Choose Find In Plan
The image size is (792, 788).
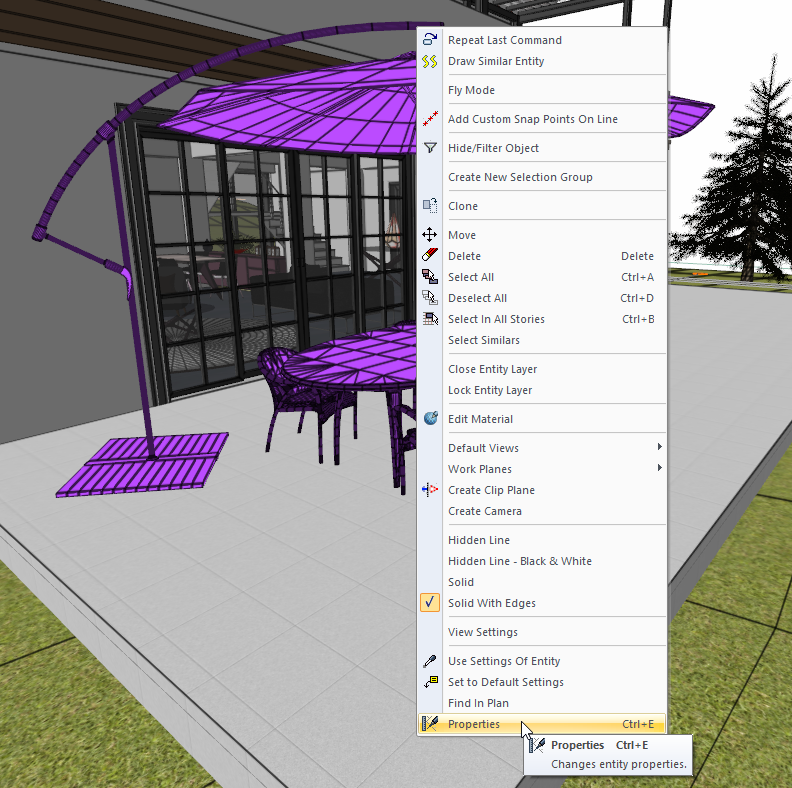478,703
